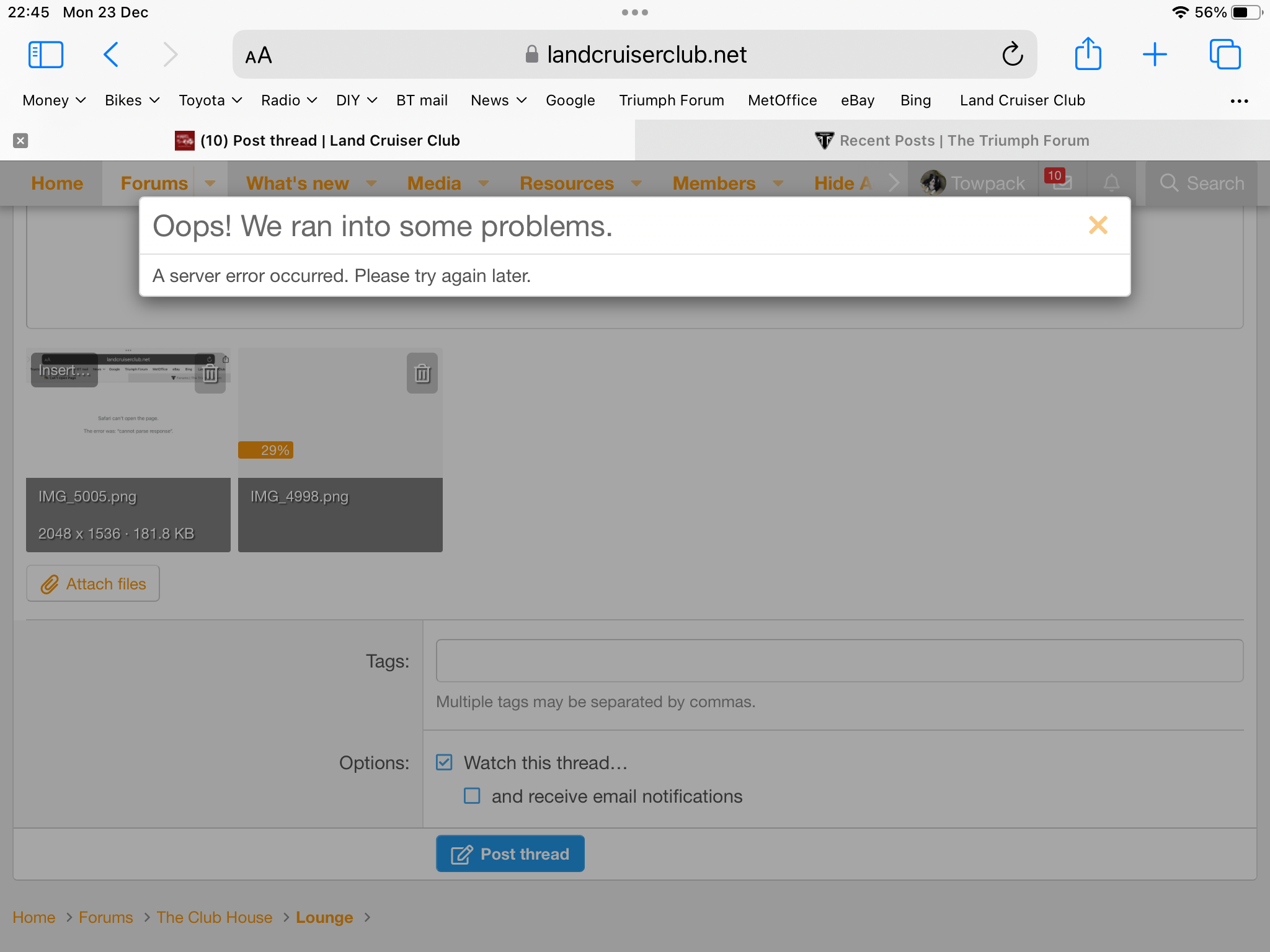Open the Members nav item

click(714, 183)
